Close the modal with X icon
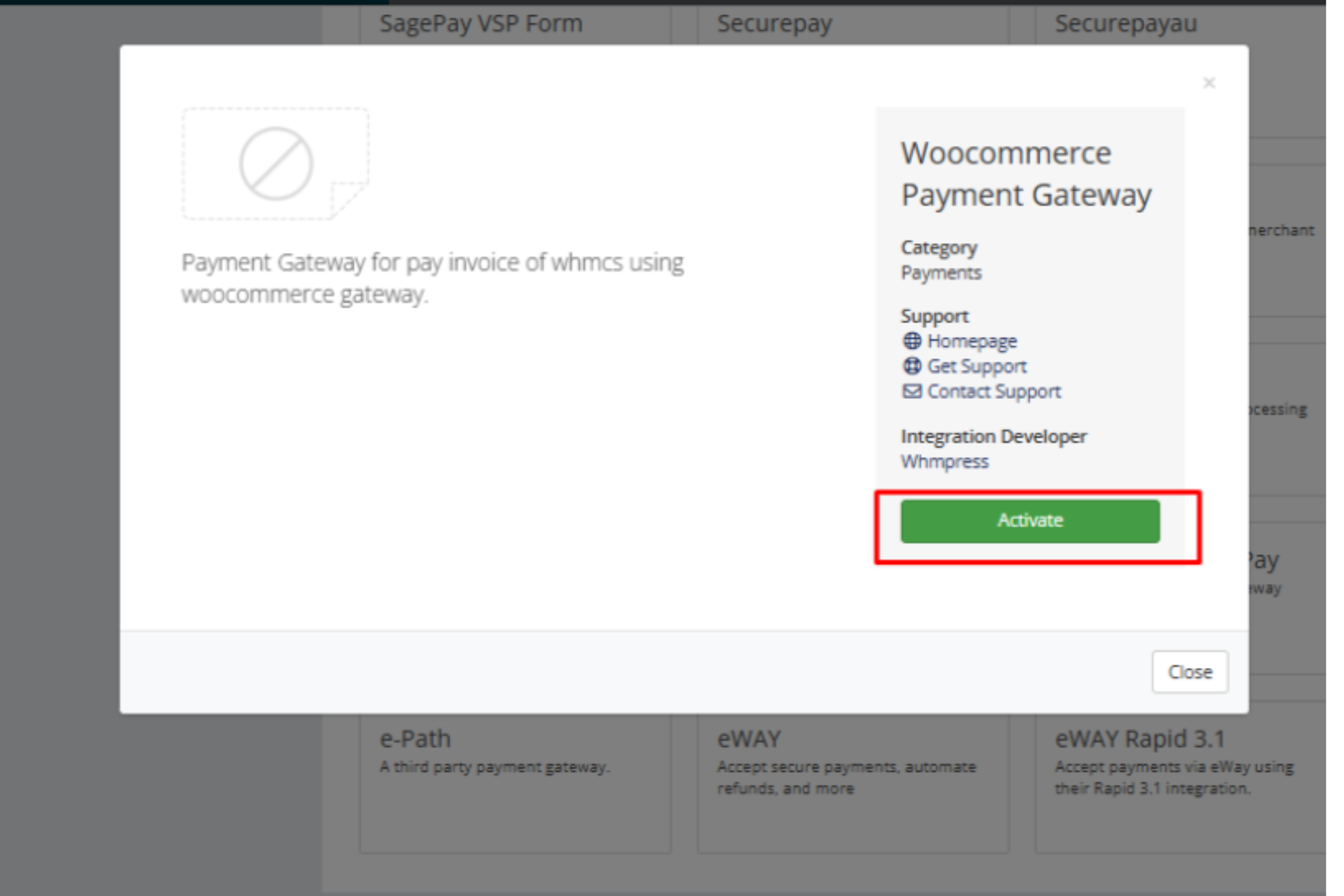Image resolution: width=1344 pixels, height=896 pixels. (x=1209, y=83)
